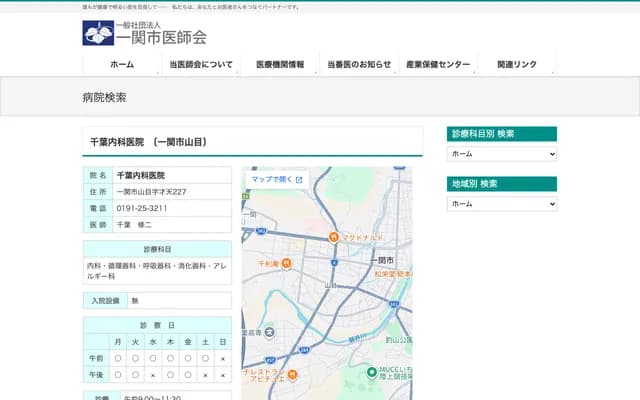The width and height of the screenshot is (640, 400).
Task: Click the 一関市 city label on map
Action: [382, 260]
